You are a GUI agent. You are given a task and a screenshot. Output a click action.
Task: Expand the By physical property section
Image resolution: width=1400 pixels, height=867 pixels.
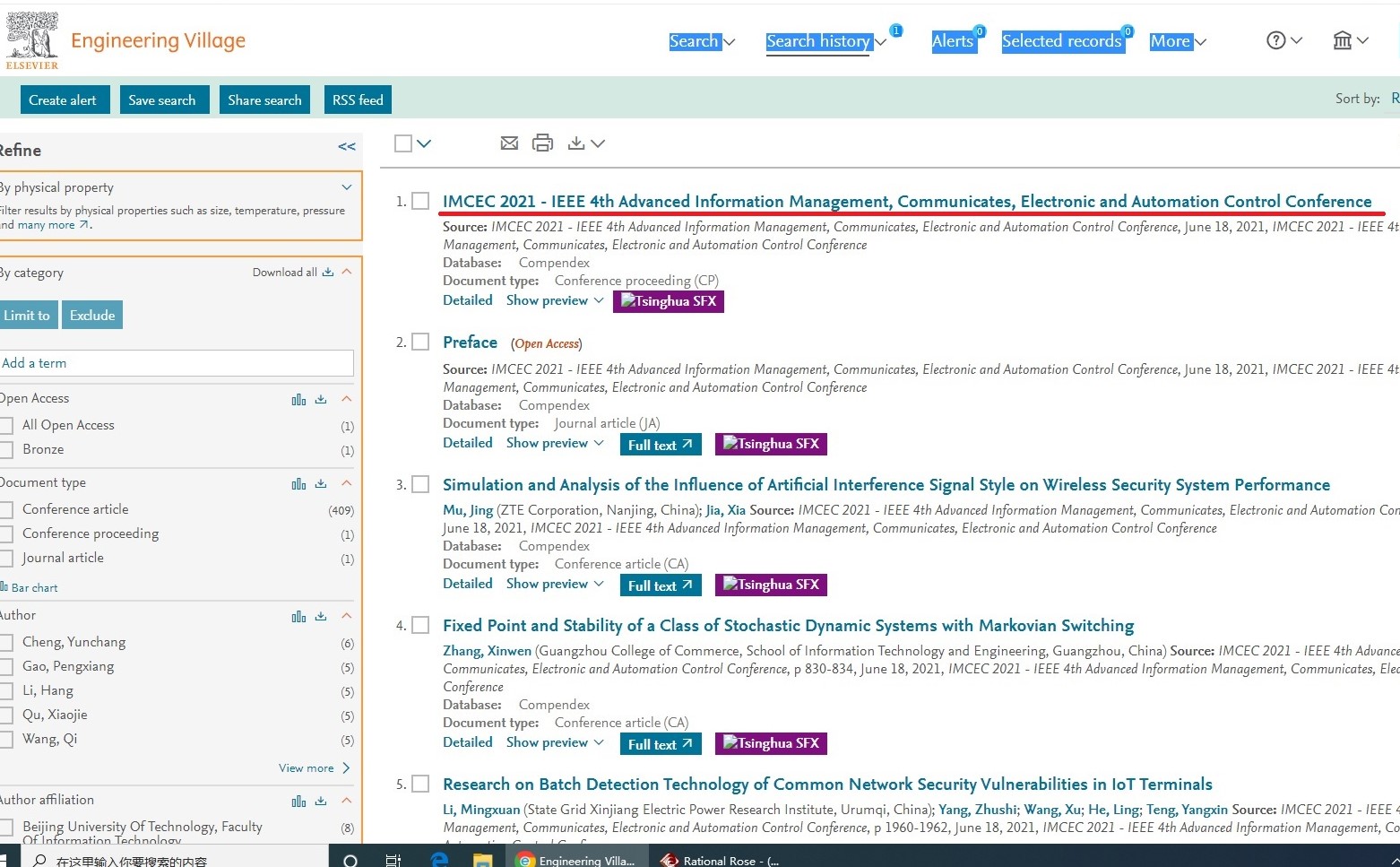(347, 186)
